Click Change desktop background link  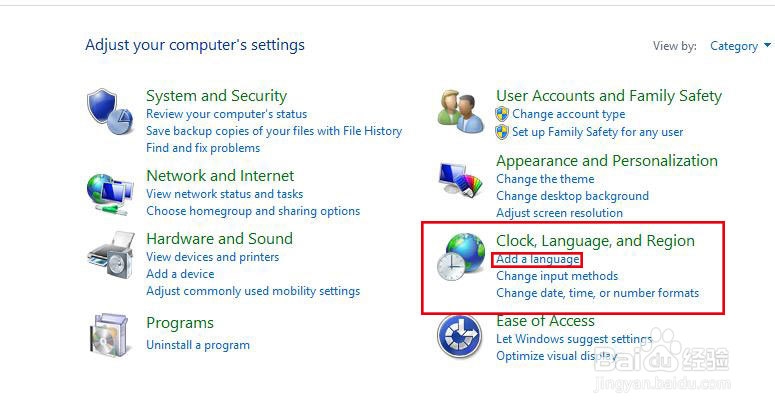click(572, 196)
